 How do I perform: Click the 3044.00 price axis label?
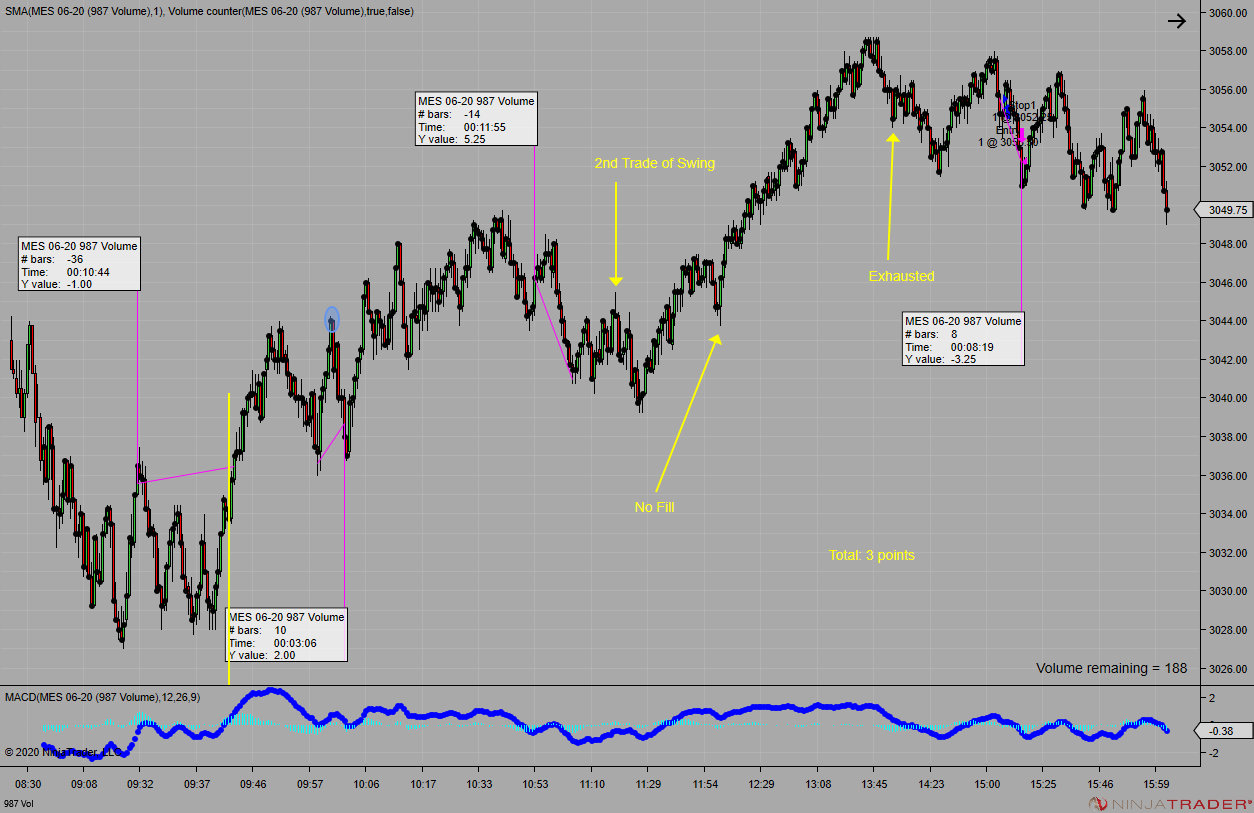[1226, 321]
